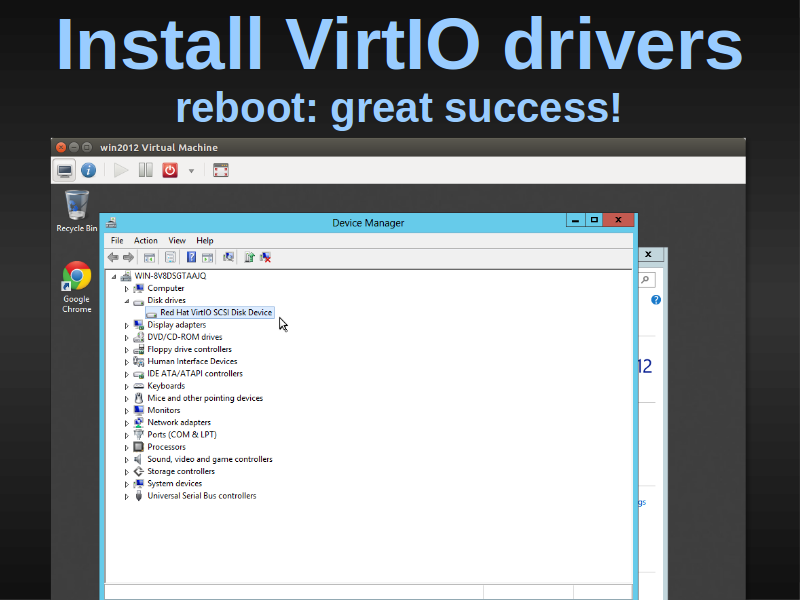
Task: Switch VM console to fullscreen
Action: (221, 170)
